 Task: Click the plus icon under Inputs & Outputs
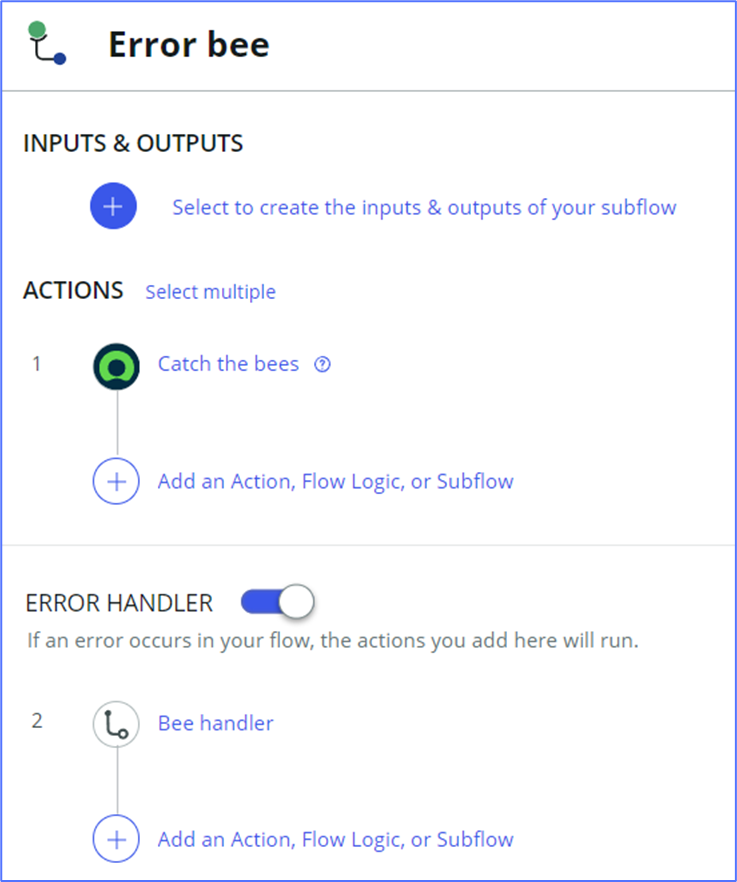pyautogui.click(x=113, y=205)
